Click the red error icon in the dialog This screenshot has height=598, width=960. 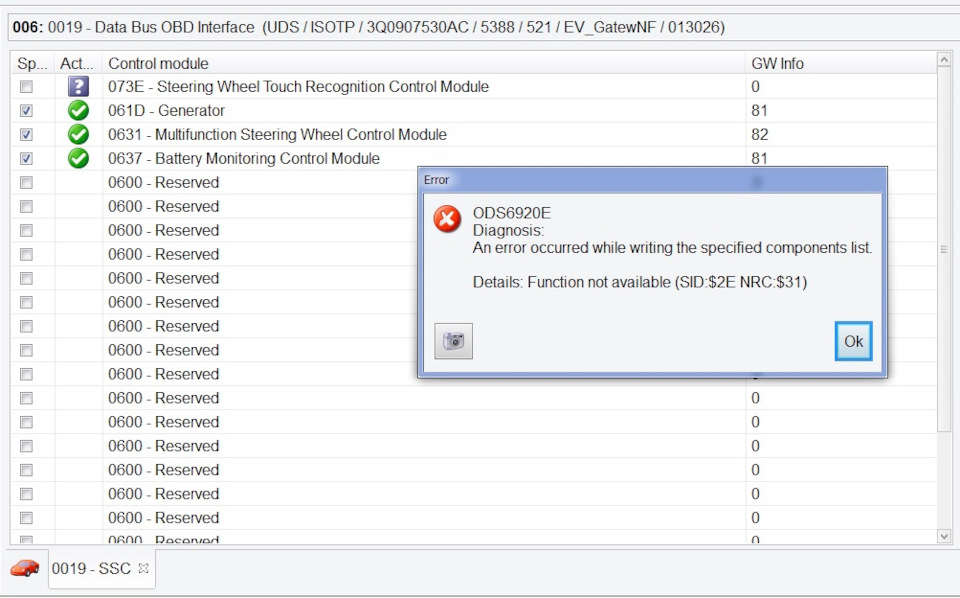(448, 219)
